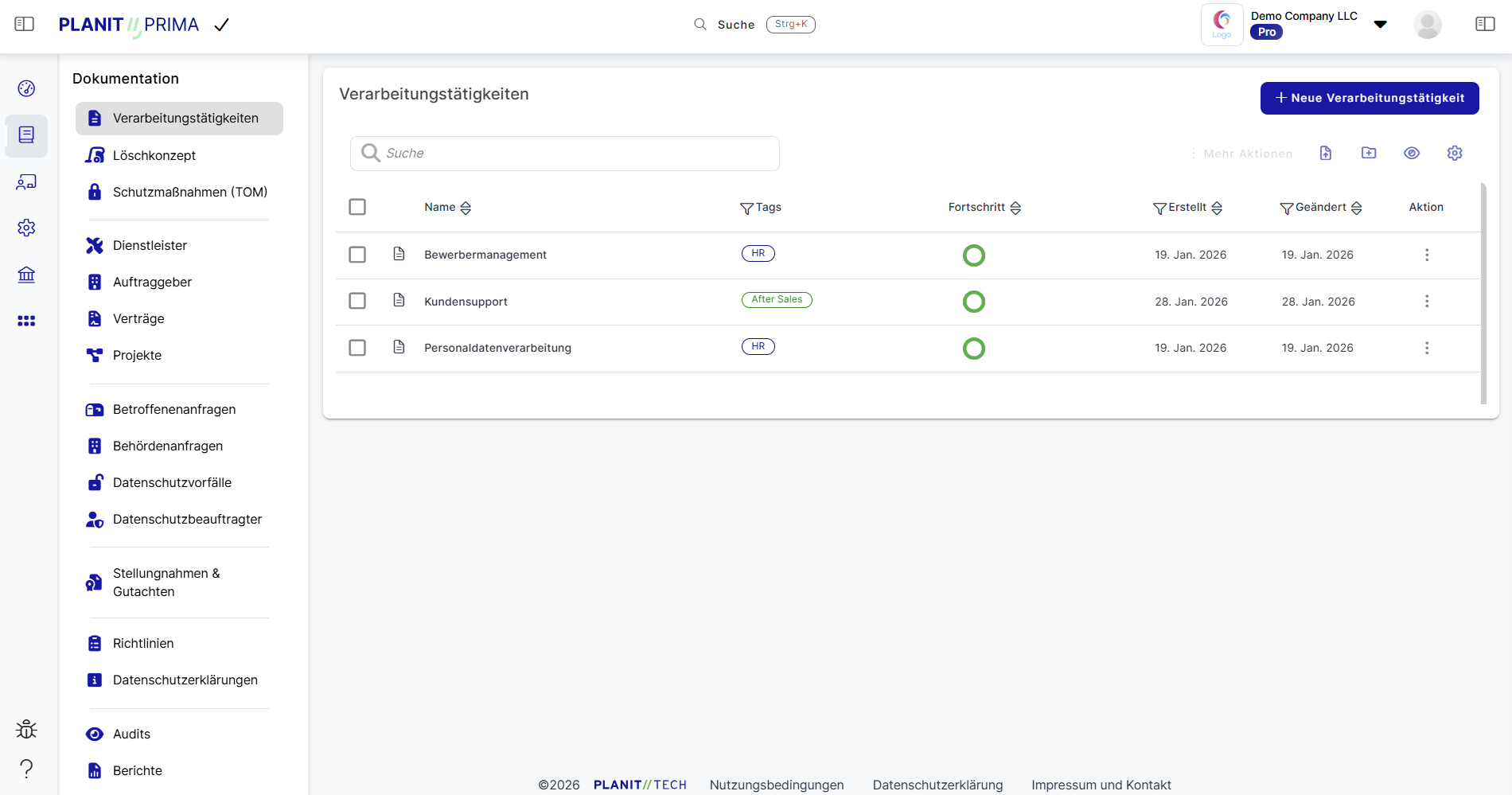Open the action menu for Personaldatenverarbeitung

point(1427,348)
